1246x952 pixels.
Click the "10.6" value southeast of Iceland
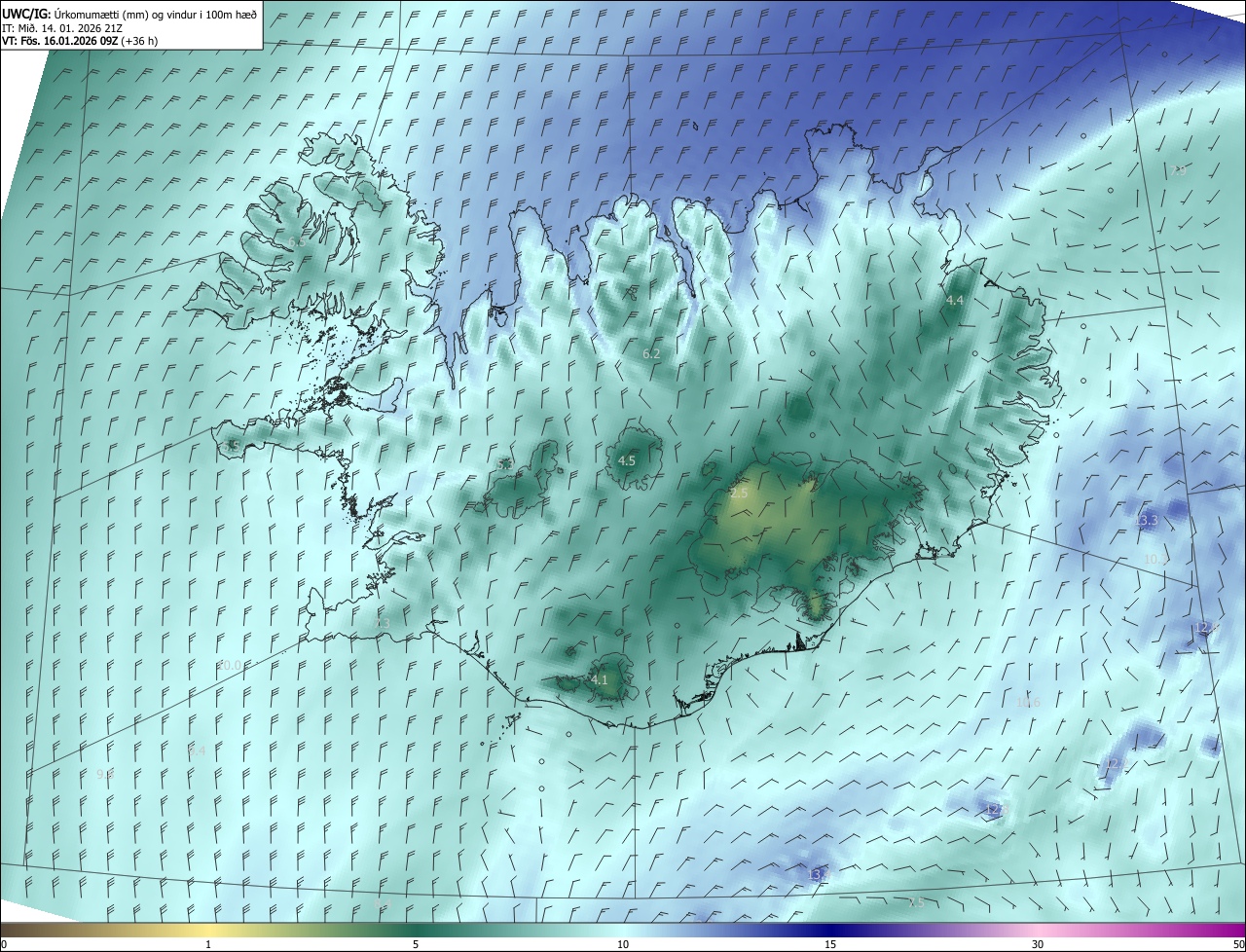coord(1028,703)
